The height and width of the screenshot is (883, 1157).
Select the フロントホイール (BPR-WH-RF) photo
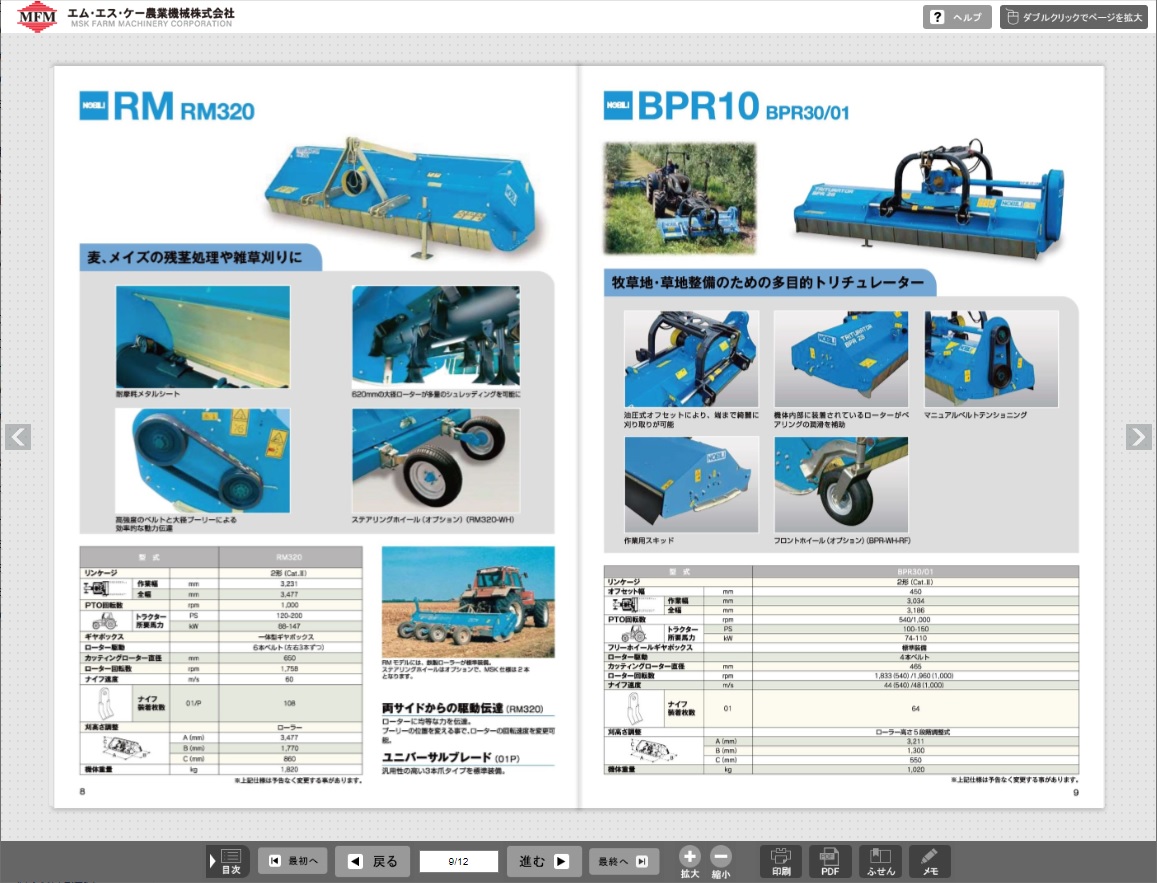[x=841, y=484]
